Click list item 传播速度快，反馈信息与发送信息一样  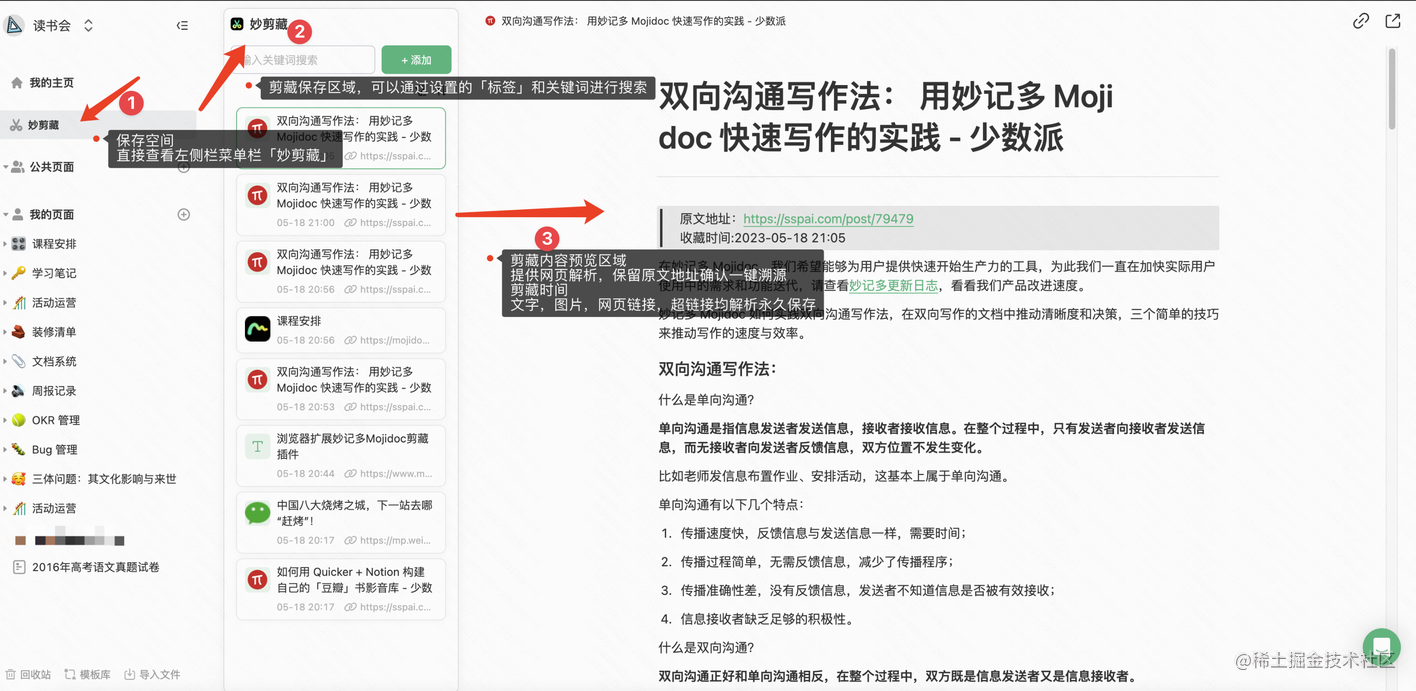click(824, 533)
